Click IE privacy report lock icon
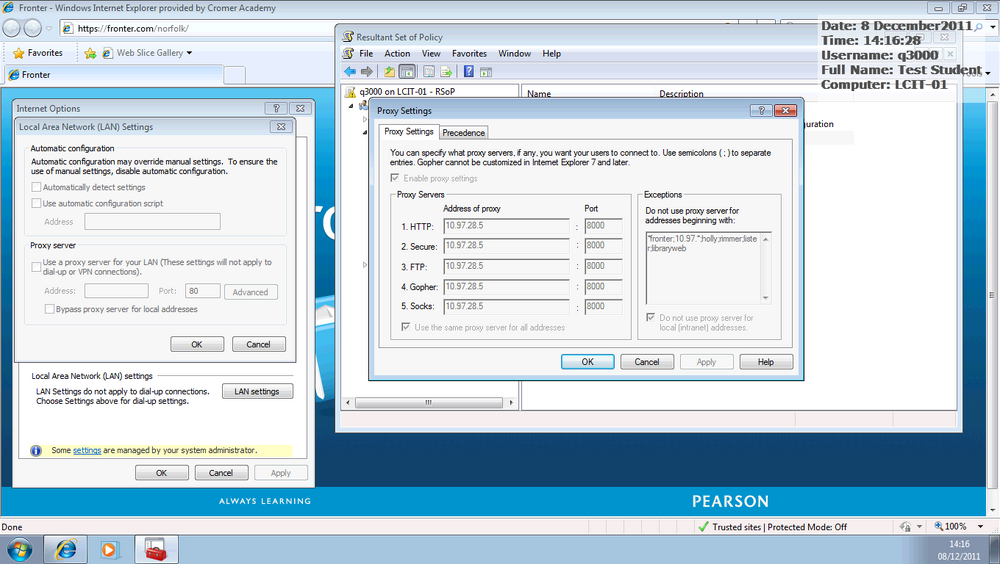 pos(905,527)
